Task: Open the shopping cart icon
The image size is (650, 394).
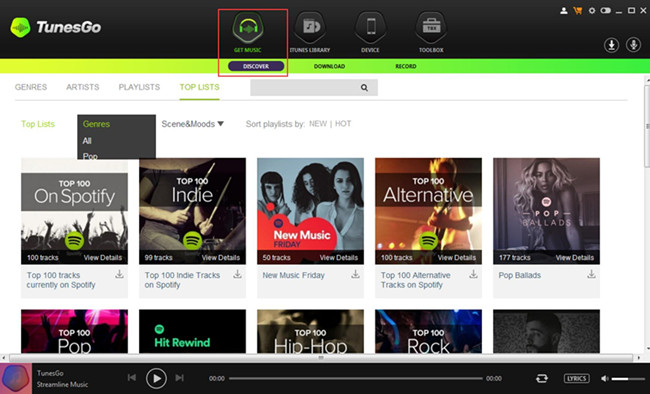Action: point(577,11)
